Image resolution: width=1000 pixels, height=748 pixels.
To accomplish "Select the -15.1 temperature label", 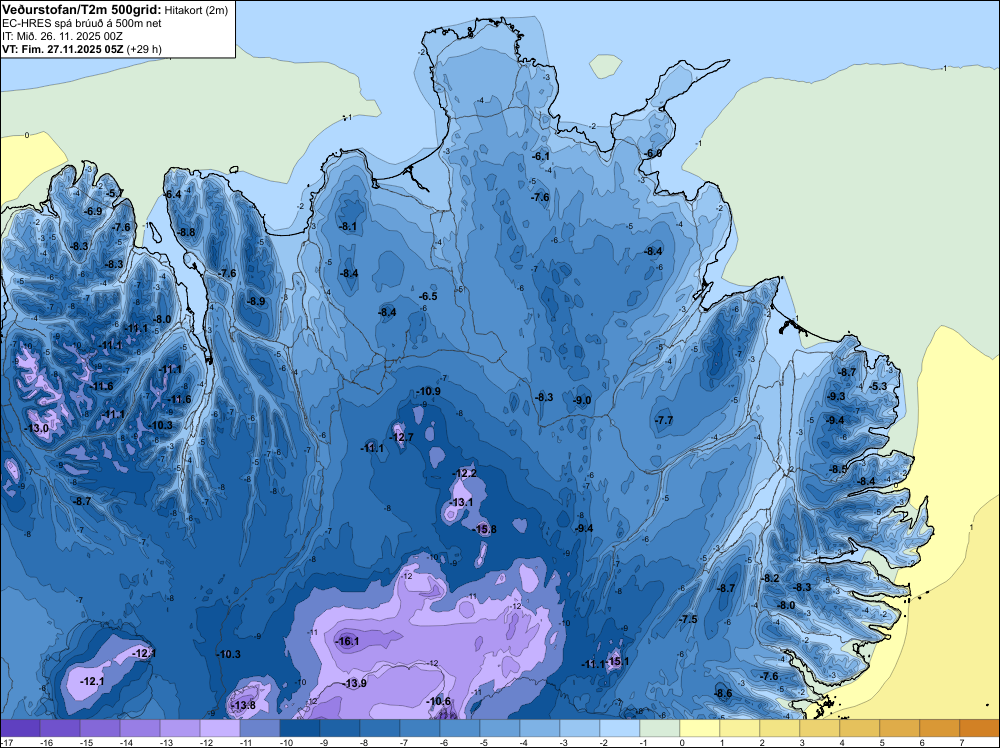I will 617,661.
